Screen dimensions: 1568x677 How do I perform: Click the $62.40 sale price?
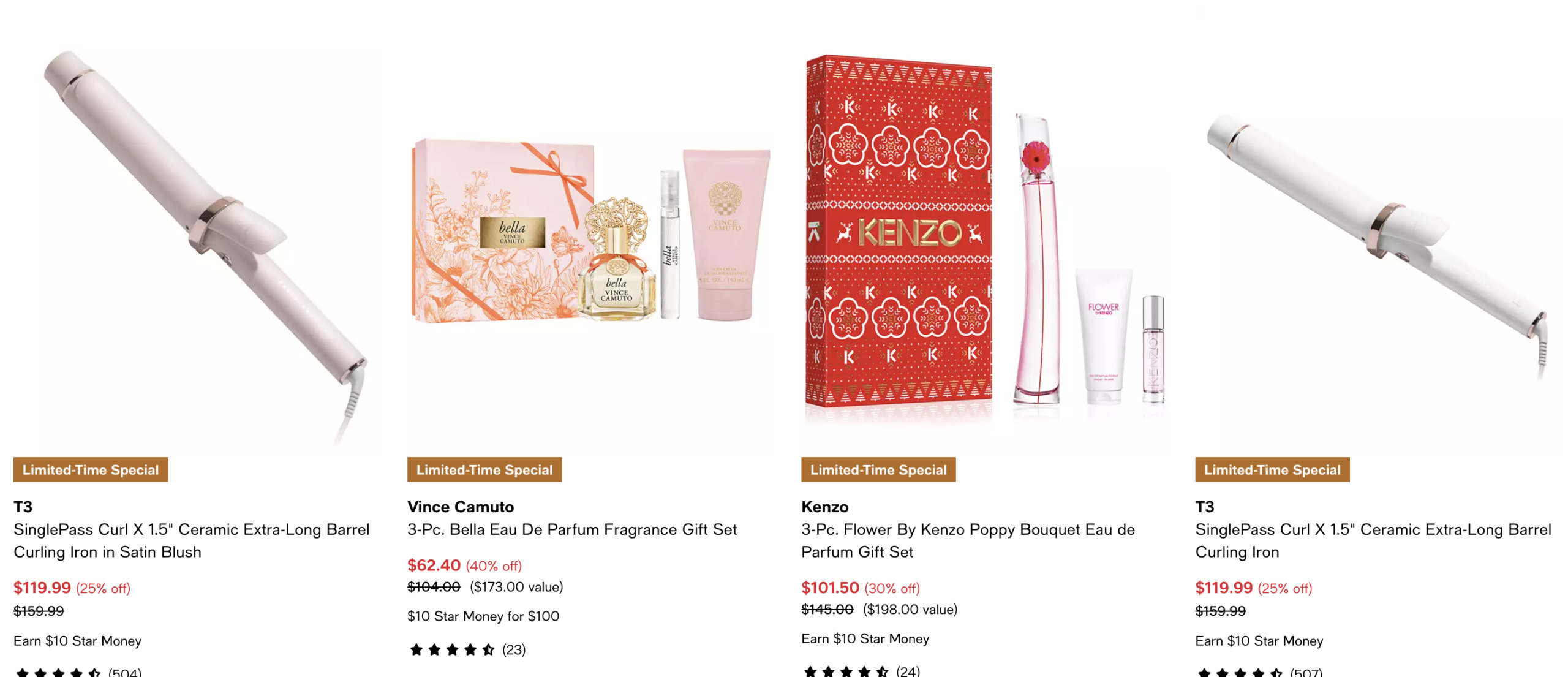point(434,565)
